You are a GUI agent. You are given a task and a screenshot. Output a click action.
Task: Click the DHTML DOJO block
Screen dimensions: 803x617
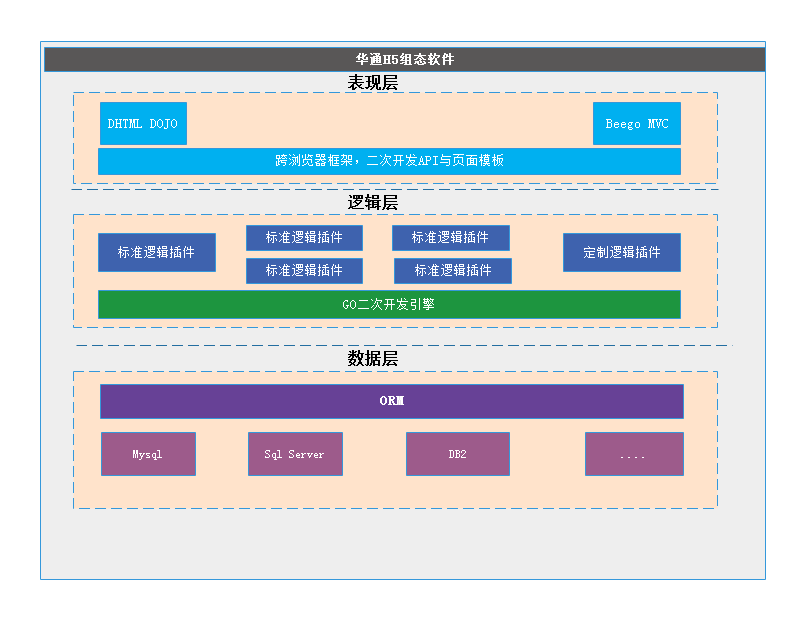click(x=143, y=124)
